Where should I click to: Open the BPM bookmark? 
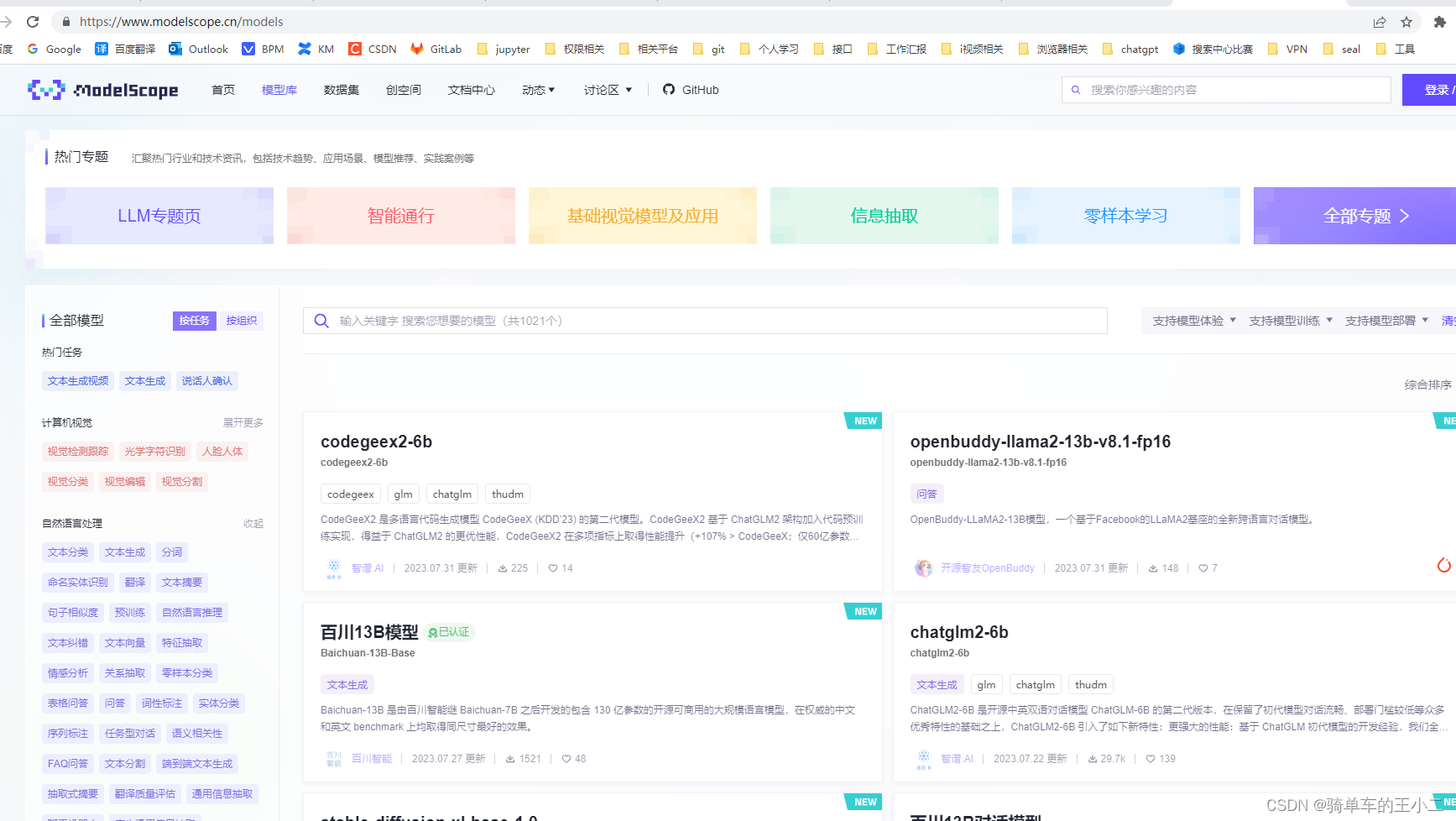pos(263,49)
